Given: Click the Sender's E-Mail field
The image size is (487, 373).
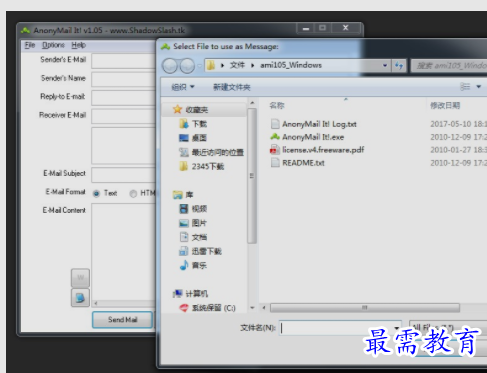Looking at the screenshot, I should point(124,61).
